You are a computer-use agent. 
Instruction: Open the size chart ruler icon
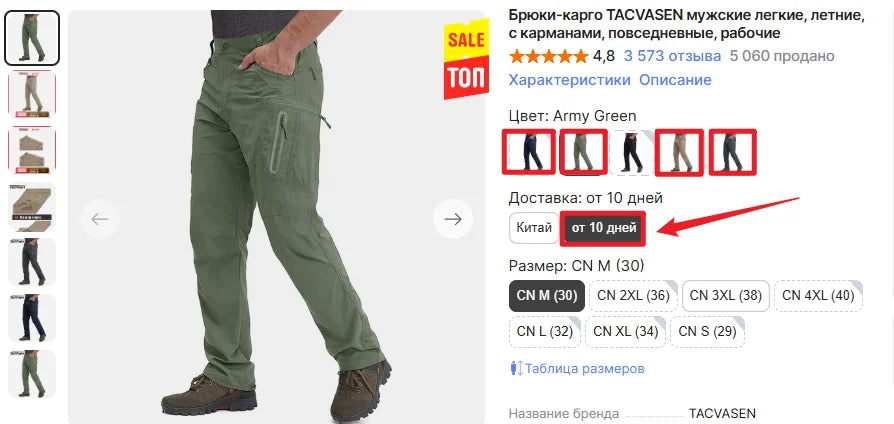[516, 368]
